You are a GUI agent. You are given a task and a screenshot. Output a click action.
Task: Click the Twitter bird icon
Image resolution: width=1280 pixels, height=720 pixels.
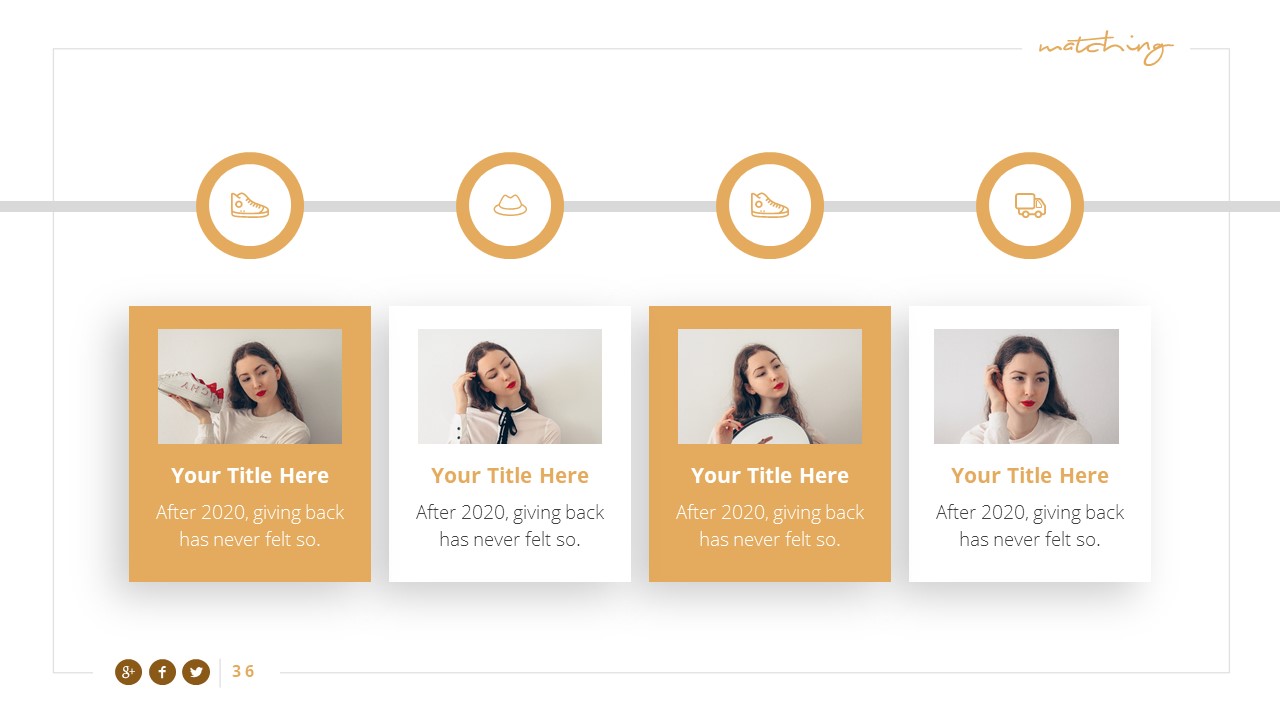point(196,672)
